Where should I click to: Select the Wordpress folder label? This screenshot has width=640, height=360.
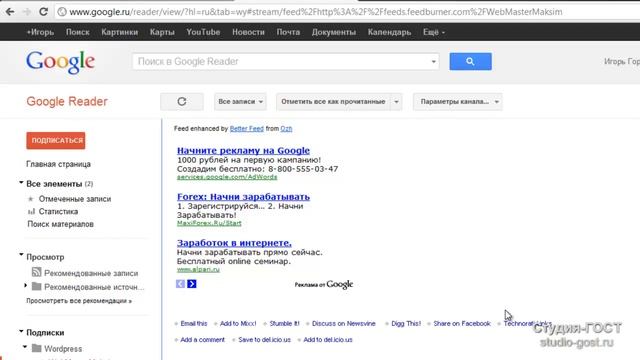[63, 349]
